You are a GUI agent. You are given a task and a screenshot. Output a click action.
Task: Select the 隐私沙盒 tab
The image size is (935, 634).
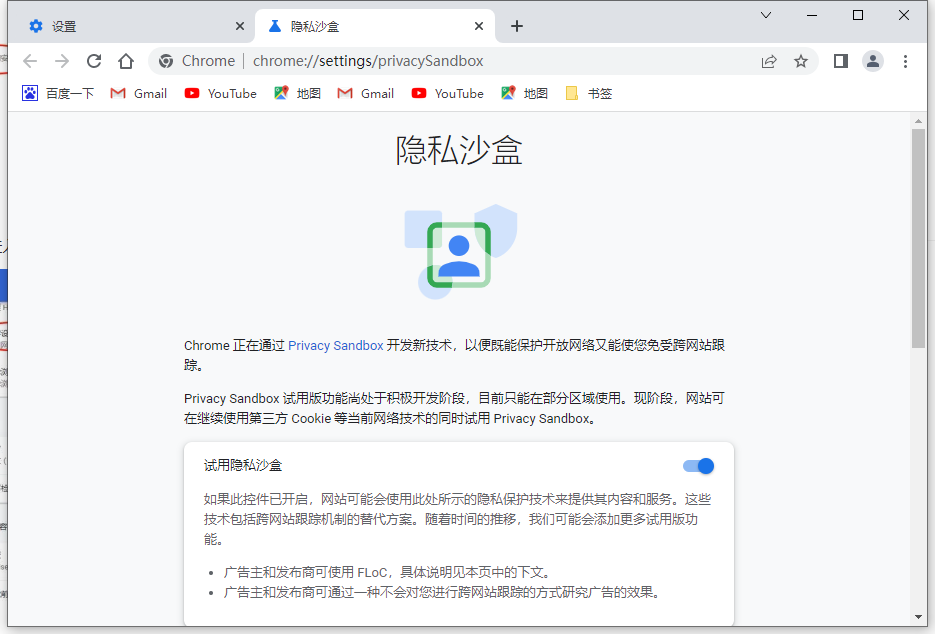click(374, 26)
